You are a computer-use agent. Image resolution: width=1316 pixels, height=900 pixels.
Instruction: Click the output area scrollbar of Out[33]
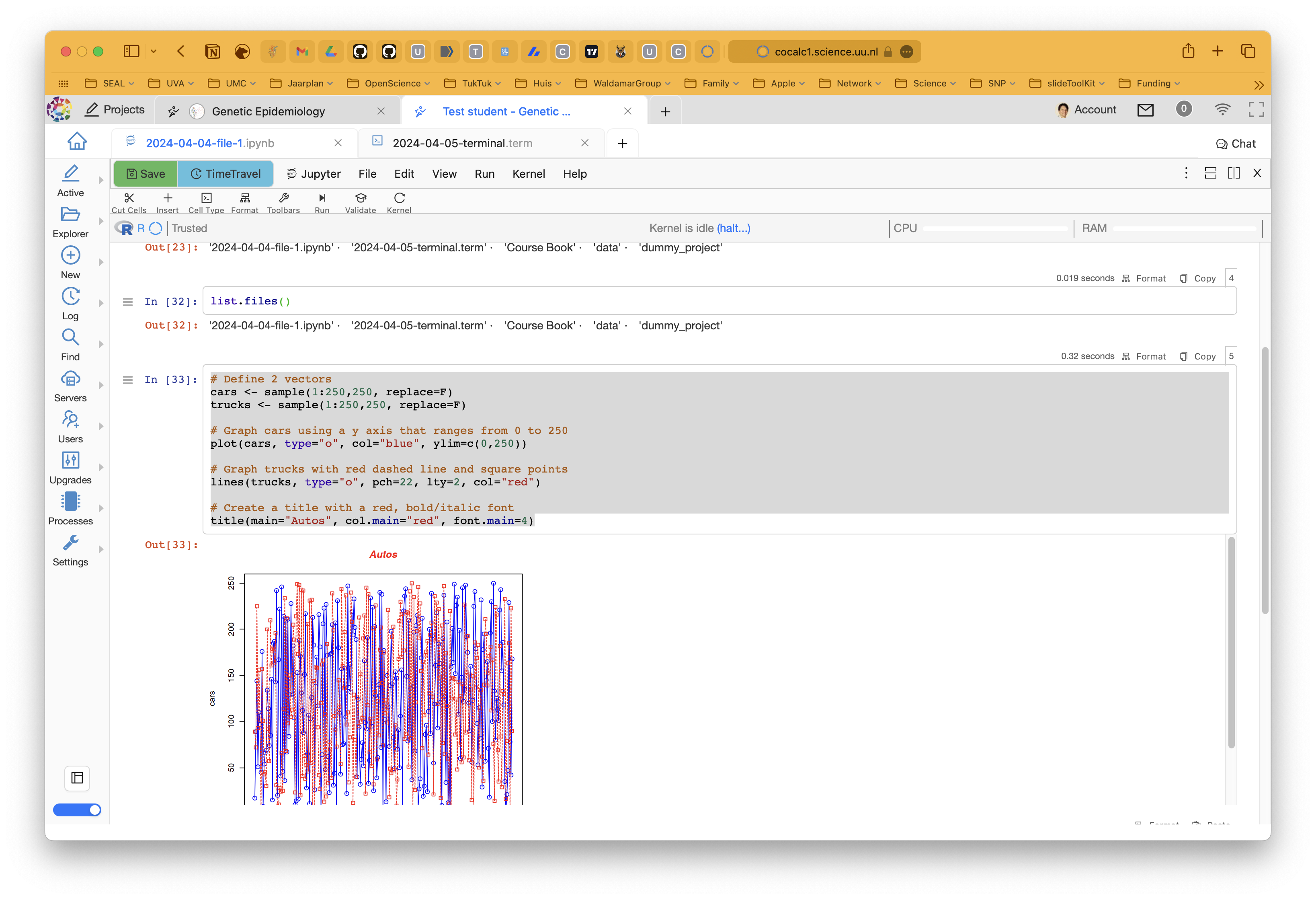tap(1231, 643)
